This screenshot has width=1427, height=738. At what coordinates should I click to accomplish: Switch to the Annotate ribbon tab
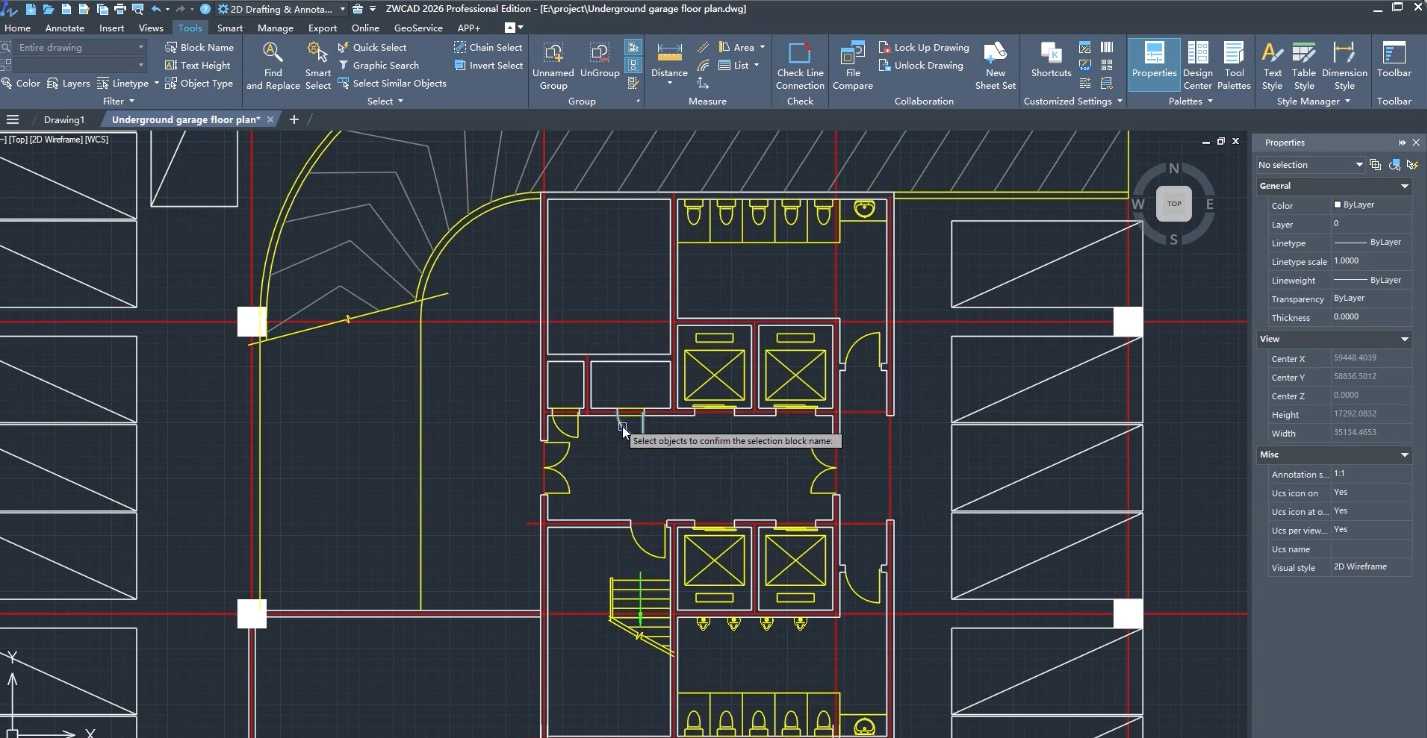(64, 28)
